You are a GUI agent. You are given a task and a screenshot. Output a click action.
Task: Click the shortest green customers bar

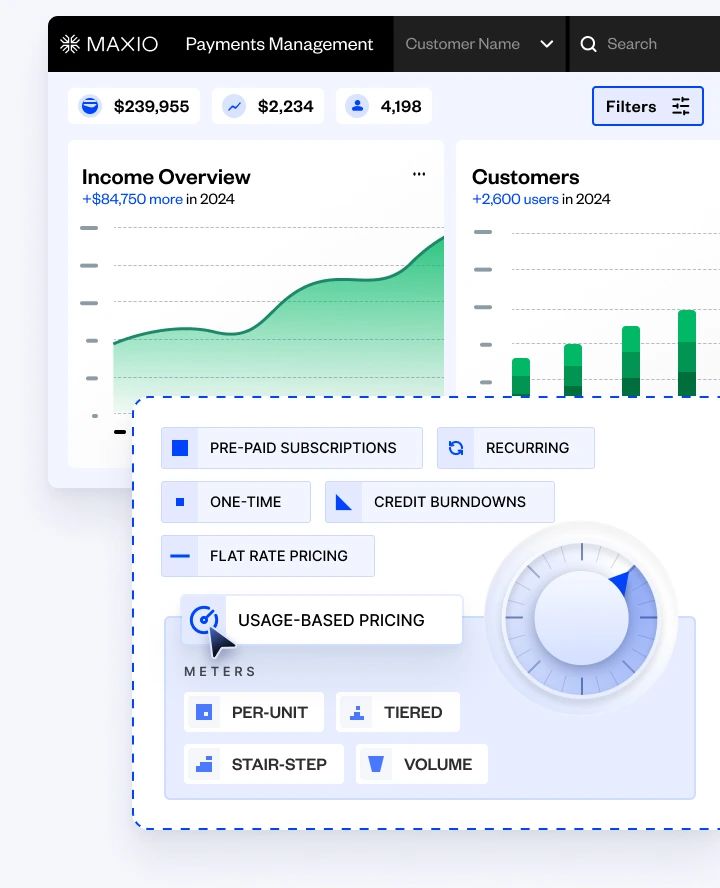click(x=521, y=377)
